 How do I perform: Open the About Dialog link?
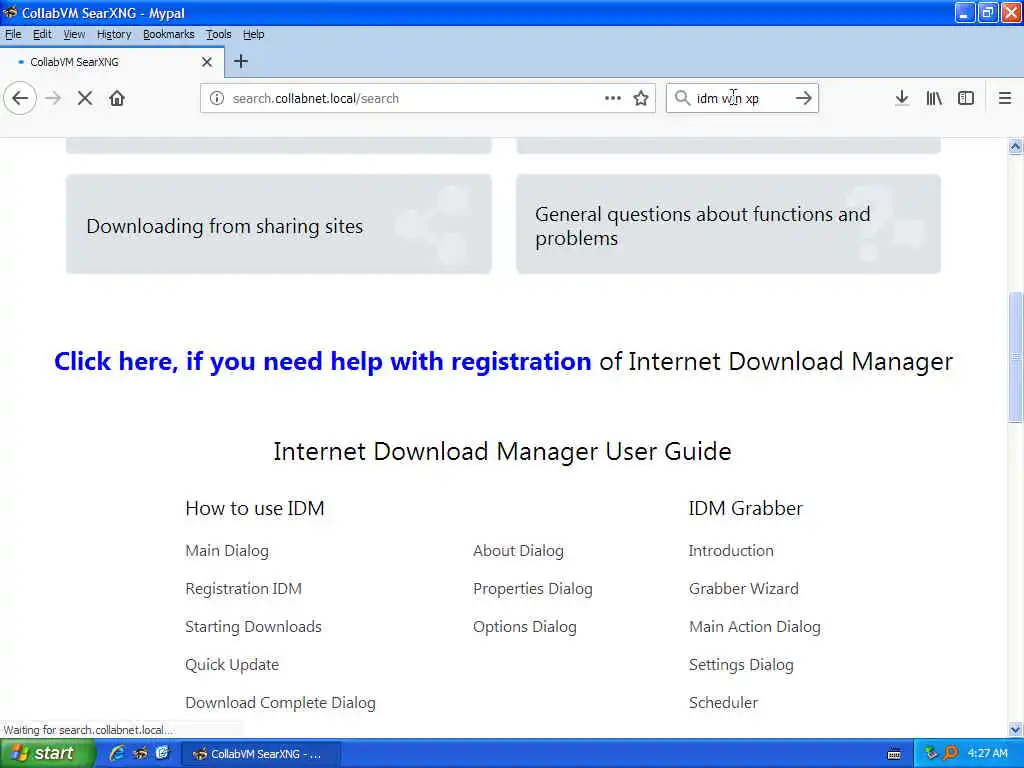pos(518,551)
